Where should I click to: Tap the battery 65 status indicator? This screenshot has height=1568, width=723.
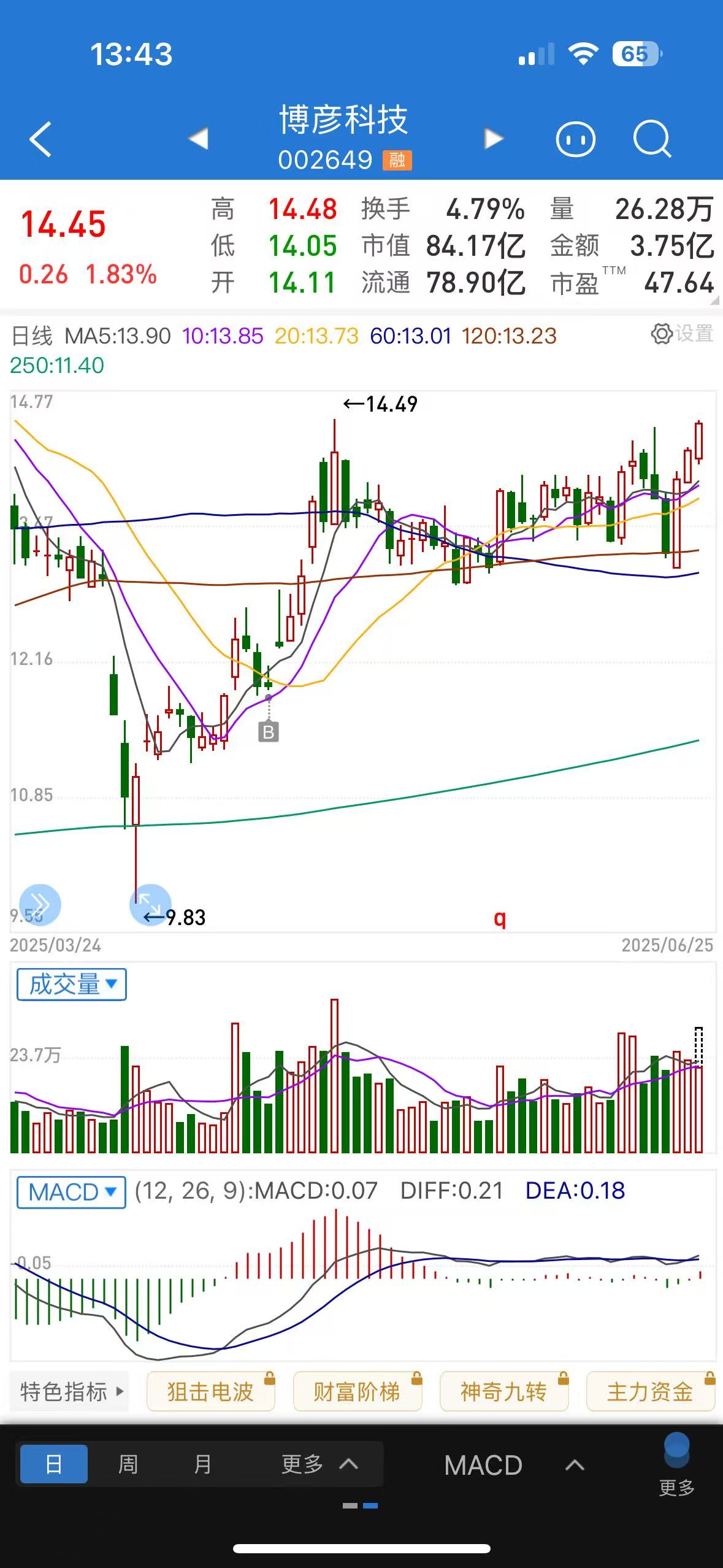pyautogui.click(x=637, y=54)
